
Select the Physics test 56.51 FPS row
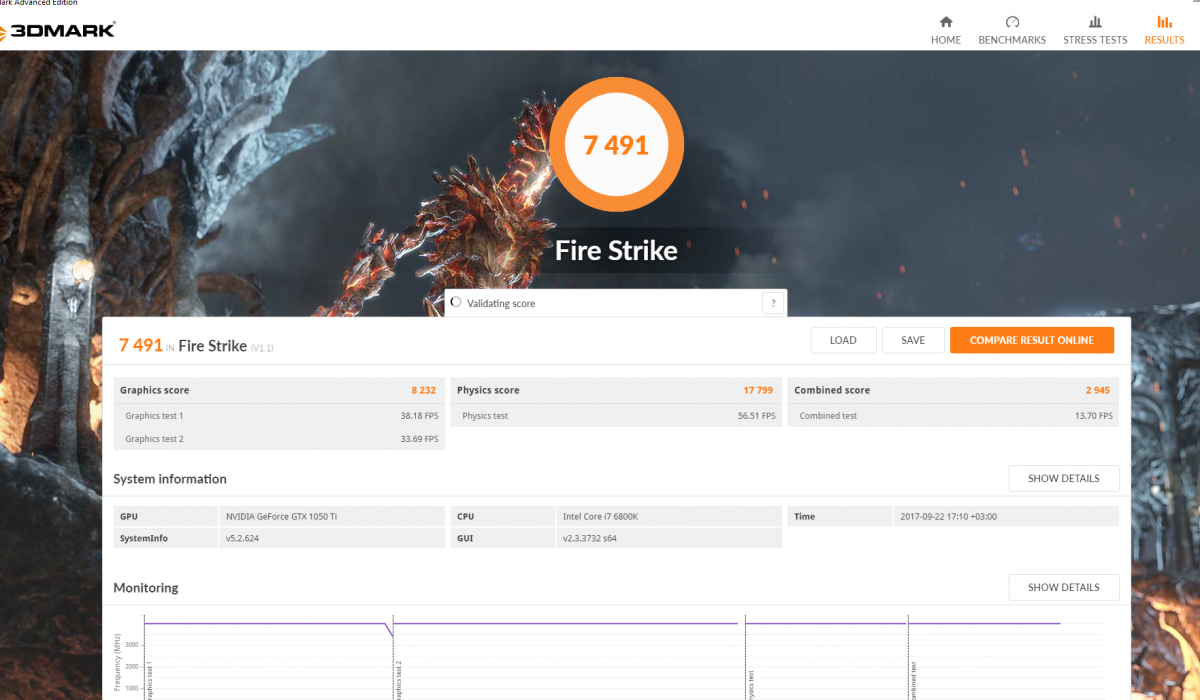coord(616,415)
